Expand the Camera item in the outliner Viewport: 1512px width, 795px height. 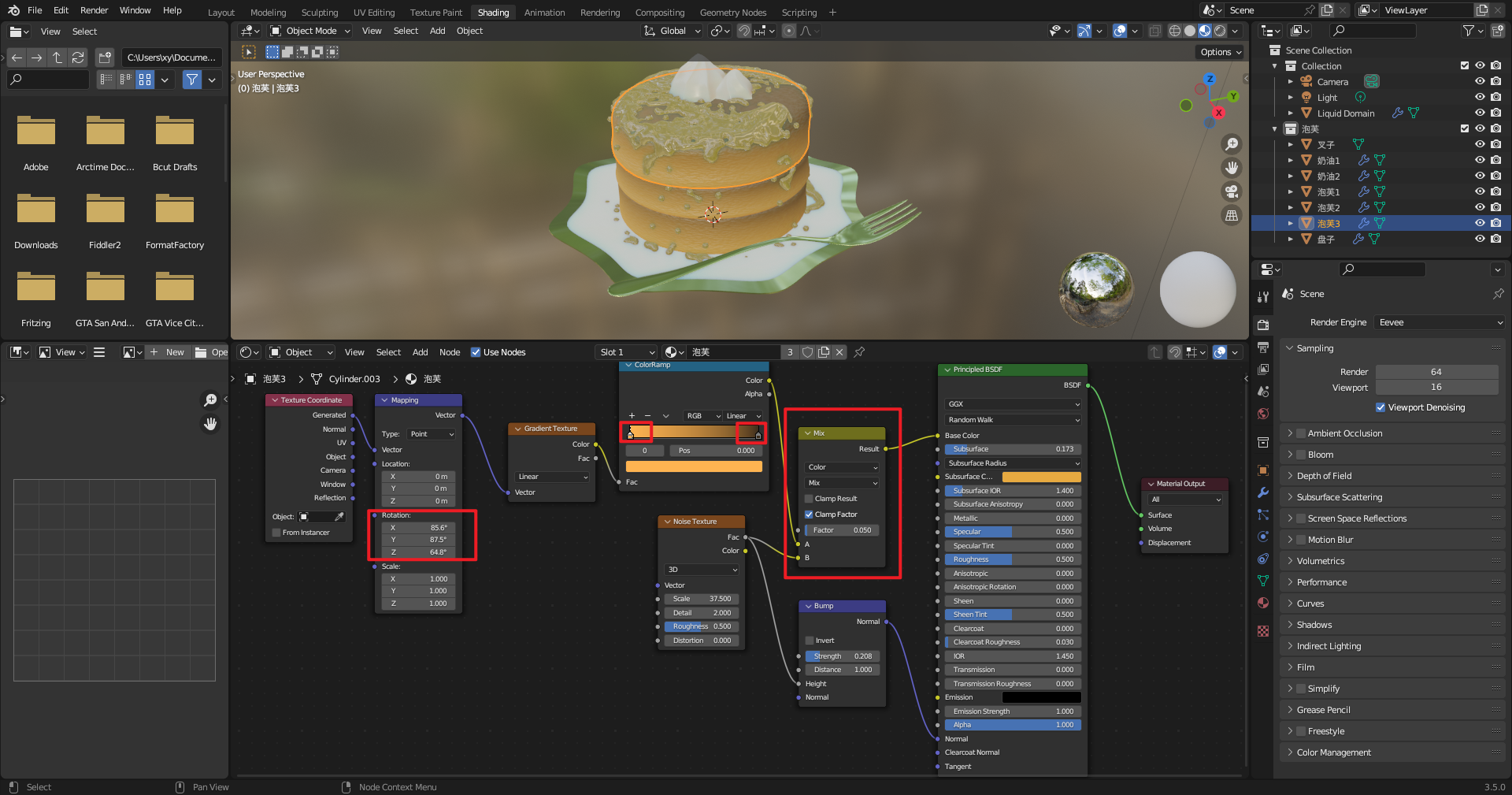pos(1291,81)
